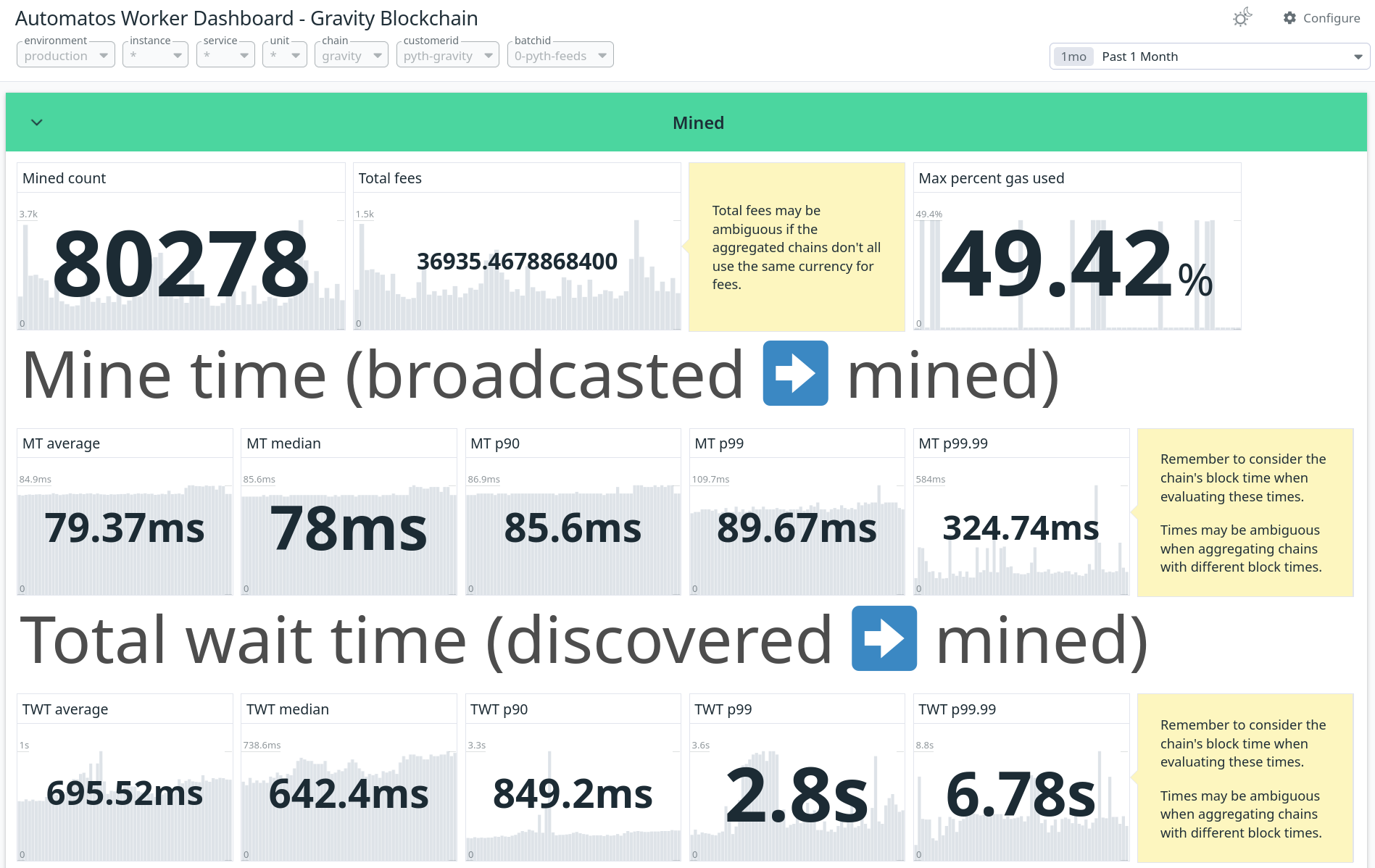Viewport: 1375px width, 868px height.
Task: Click the Max percent gas used title
Action: pos(992,178)
